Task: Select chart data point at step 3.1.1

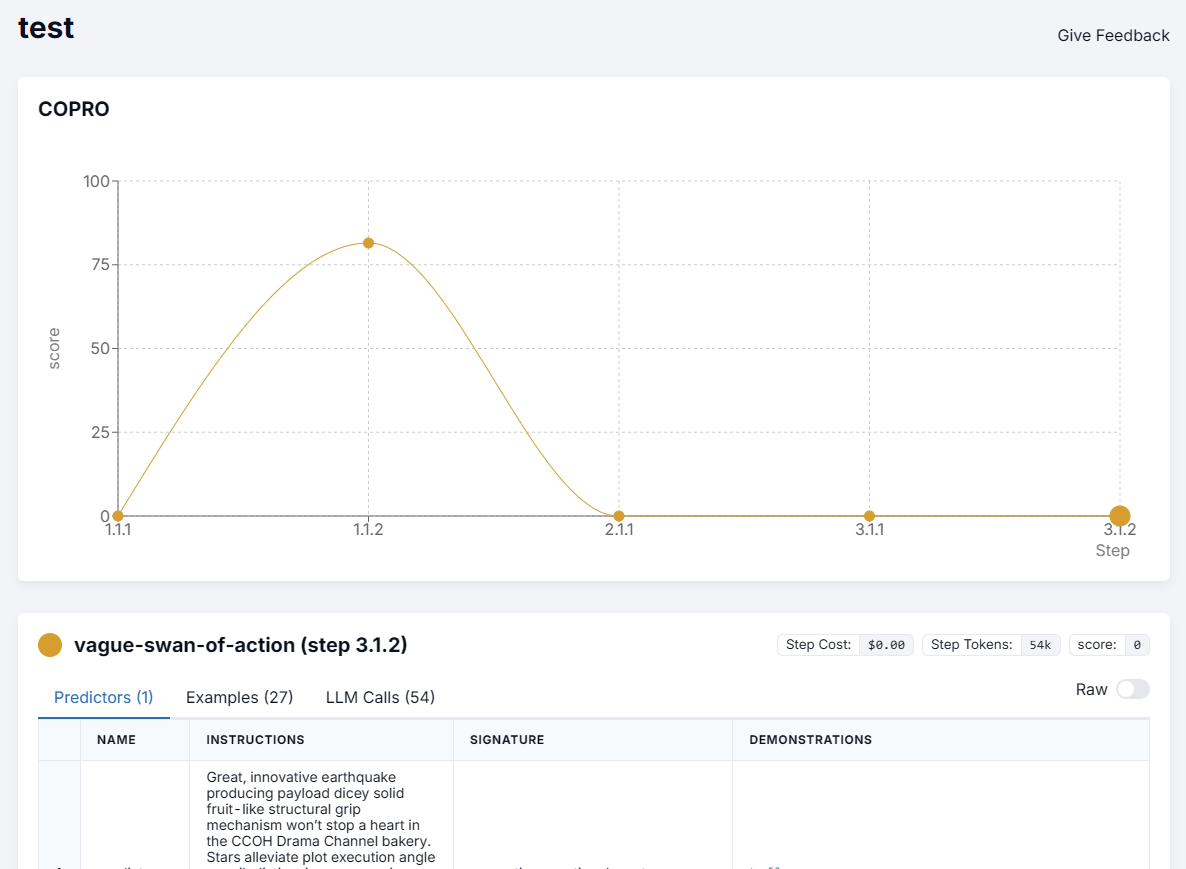Action: (x=869, y=516)
